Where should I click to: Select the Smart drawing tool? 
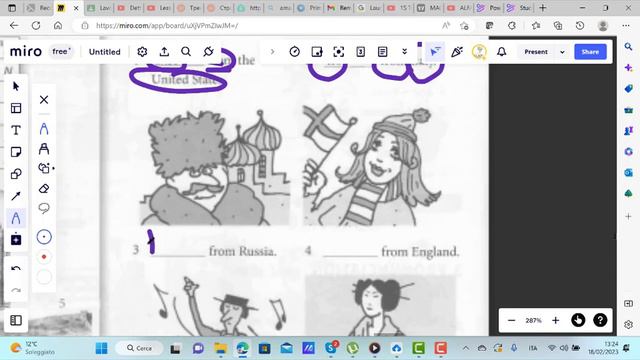click(x=45, y=168)
